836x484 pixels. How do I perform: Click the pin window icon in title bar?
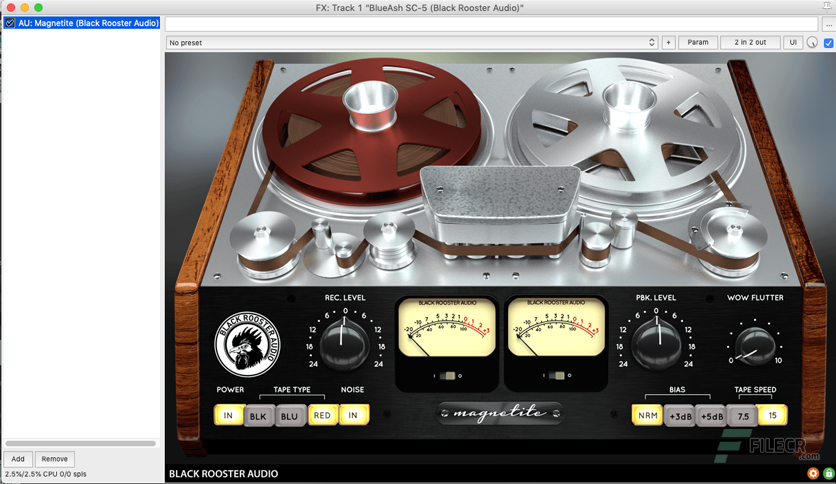827,7
